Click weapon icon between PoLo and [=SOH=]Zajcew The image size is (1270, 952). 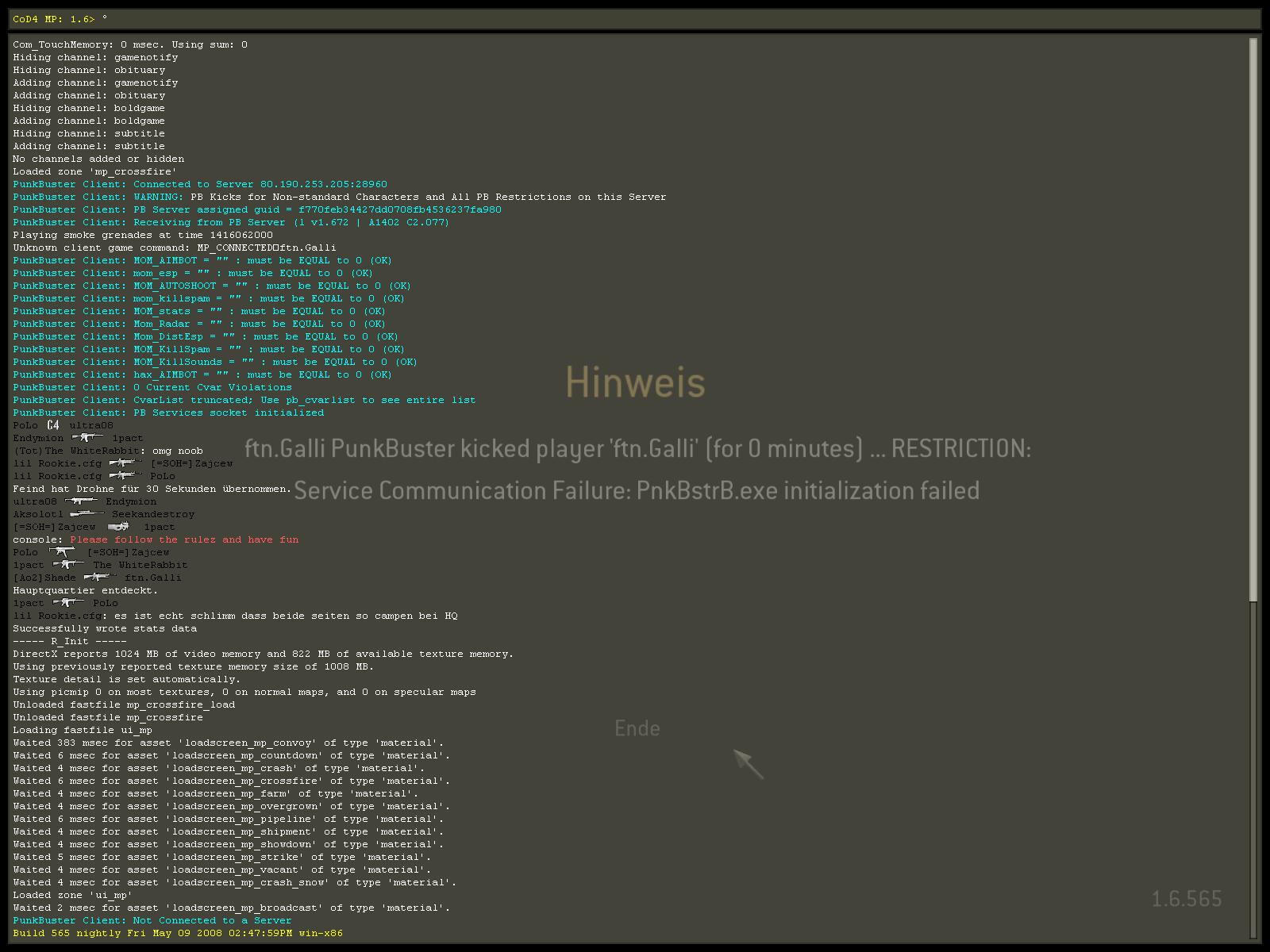click(x=62, y=551)
